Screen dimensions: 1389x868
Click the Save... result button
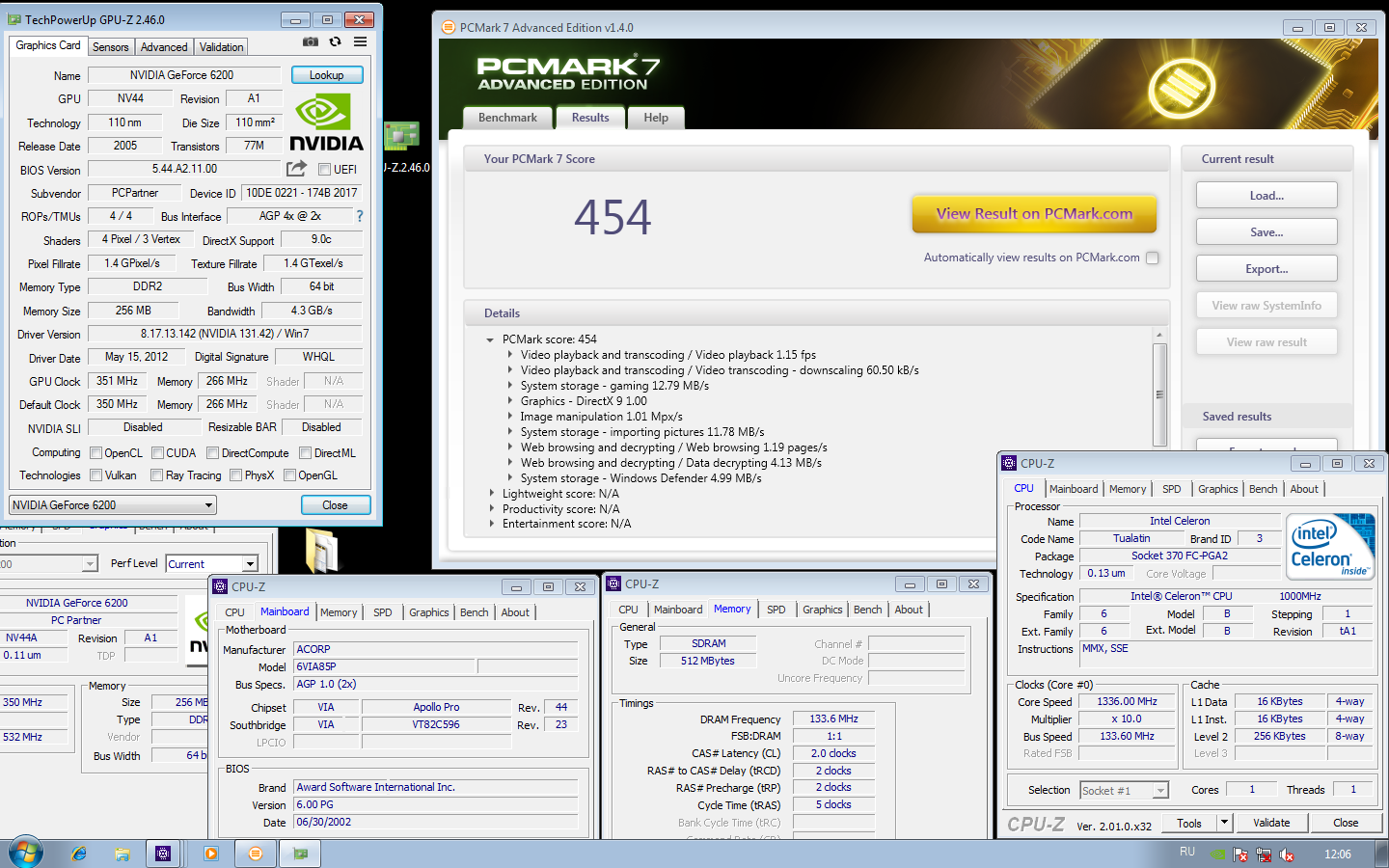click(x=1266, y=232)
